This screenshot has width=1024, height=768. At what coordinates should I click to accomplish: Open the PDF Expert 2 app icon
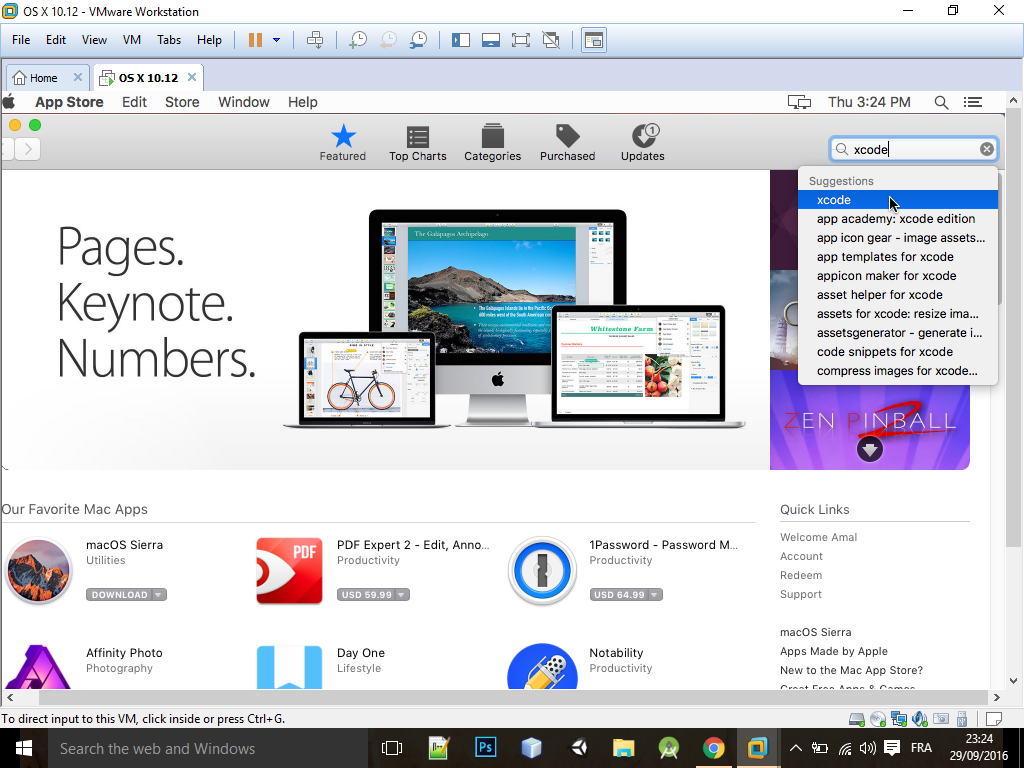coord(289,571)
